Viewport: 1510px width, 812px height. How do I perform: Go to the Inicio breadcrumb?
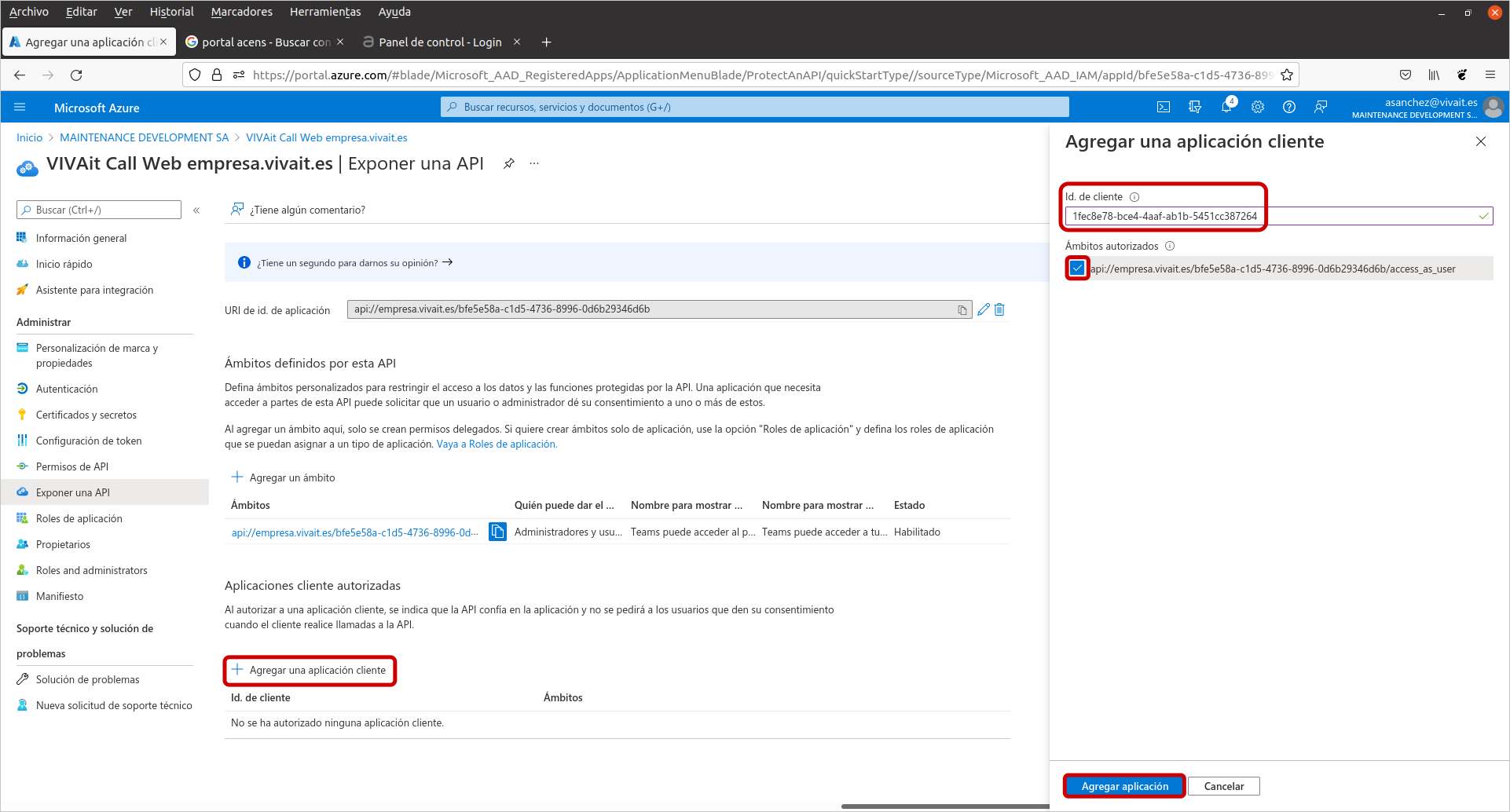[x=30, y=137]
